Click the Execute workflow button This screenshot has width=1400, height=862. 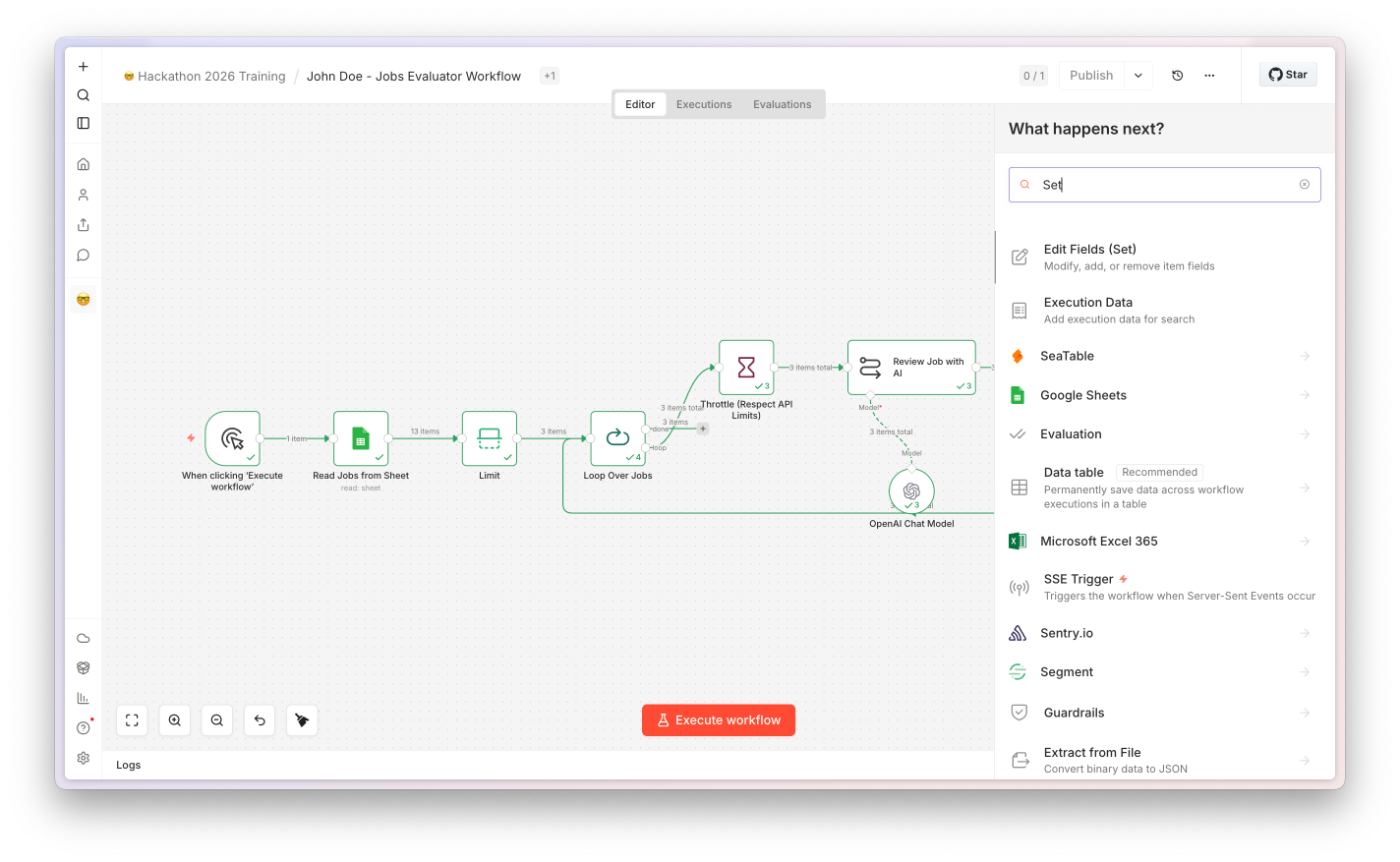click(x=719, y=720)
